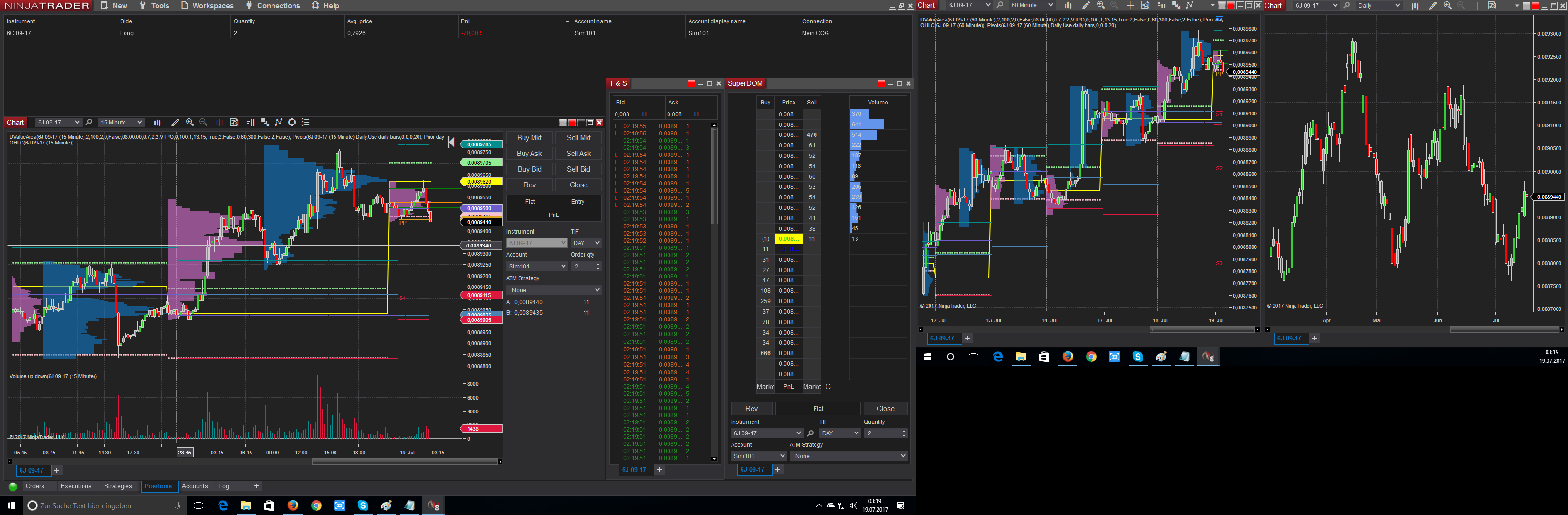Toggle crosshair in the 60 Minute chart toolbar

point(1130,5)
